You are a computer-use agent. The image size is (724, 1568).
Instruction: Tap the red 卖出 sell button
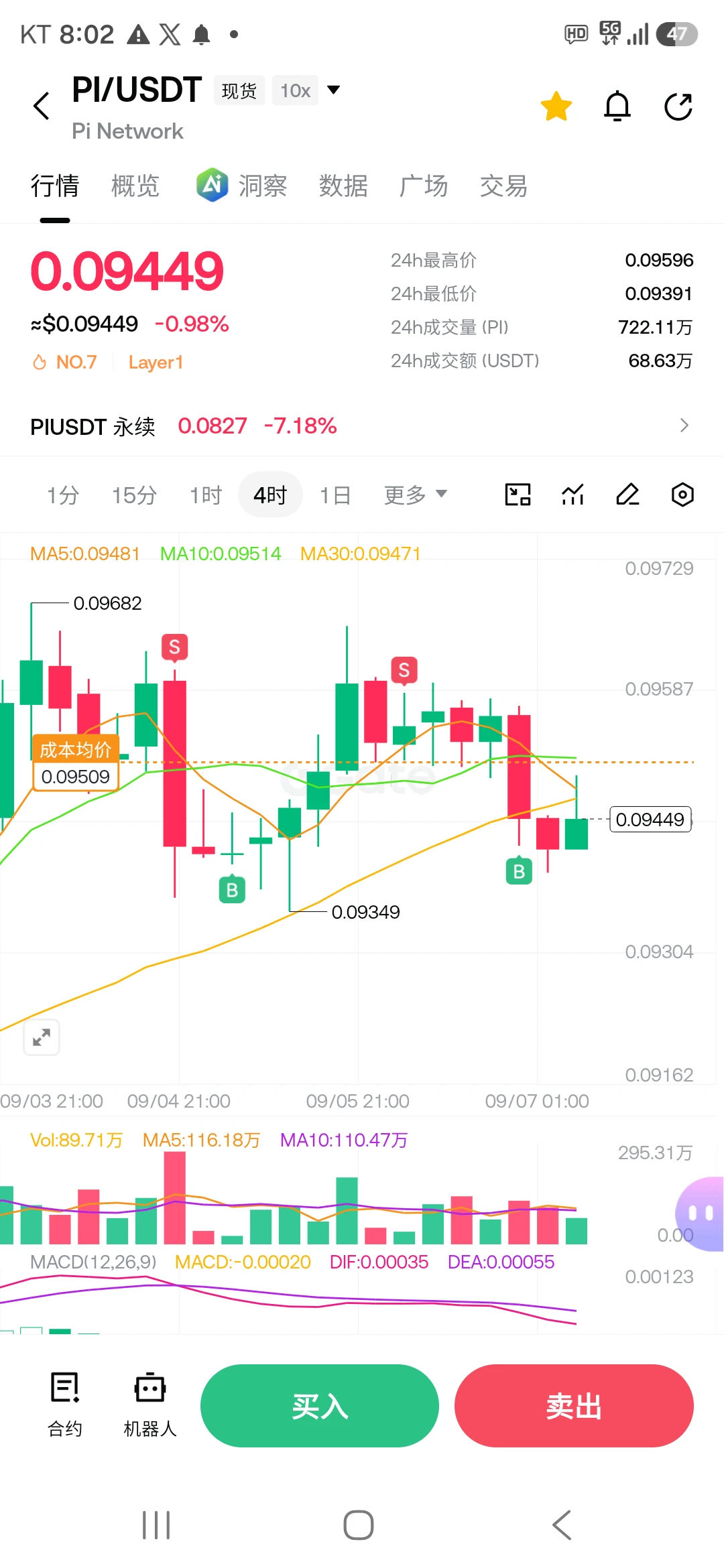pos(574,1406)
